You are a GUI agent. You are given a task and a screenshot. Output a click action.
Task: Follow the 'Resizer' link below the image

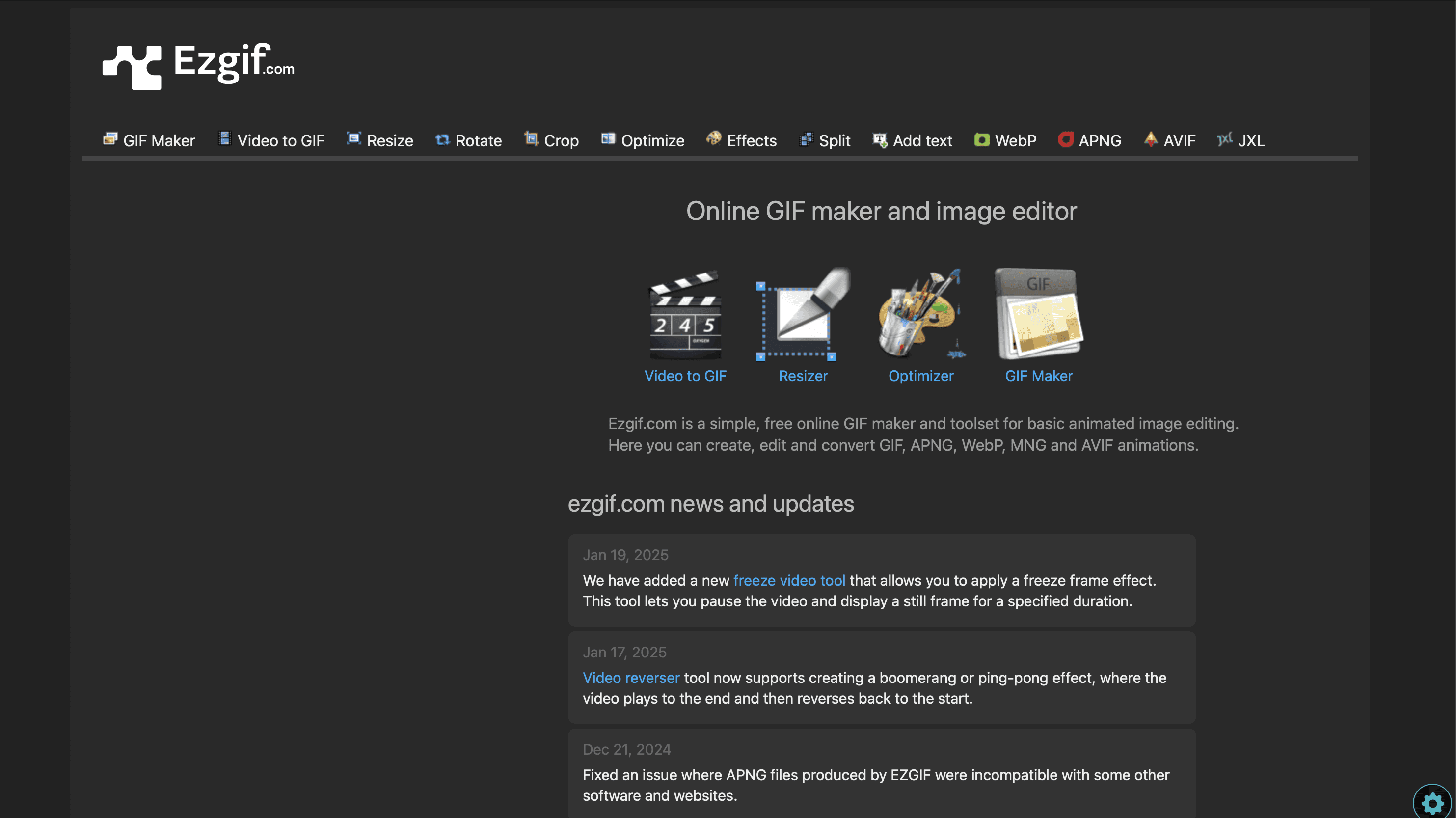coord(803,376)
